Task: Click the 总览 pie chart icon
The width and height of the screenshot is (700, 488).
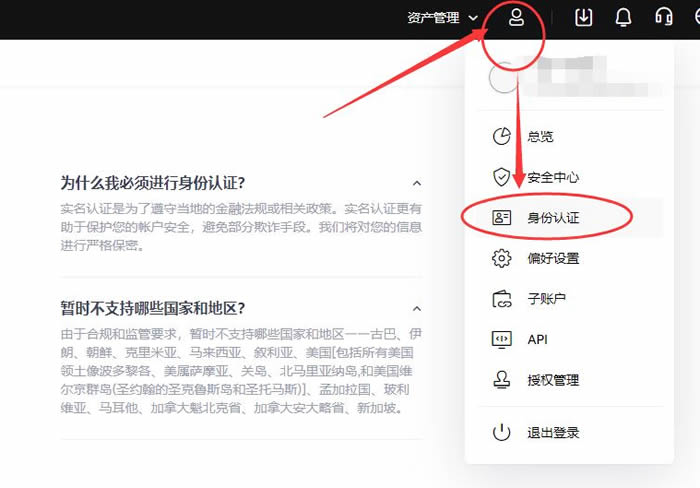Action: pyautogui.click(x=502, y=137)
